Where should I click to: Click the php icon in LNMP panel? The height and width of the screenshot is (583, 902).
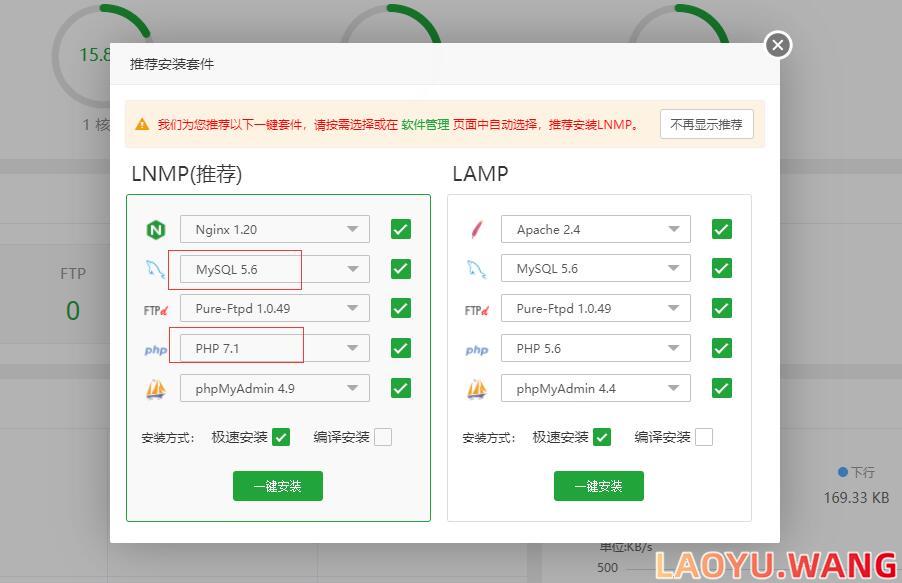click(156, 350)
